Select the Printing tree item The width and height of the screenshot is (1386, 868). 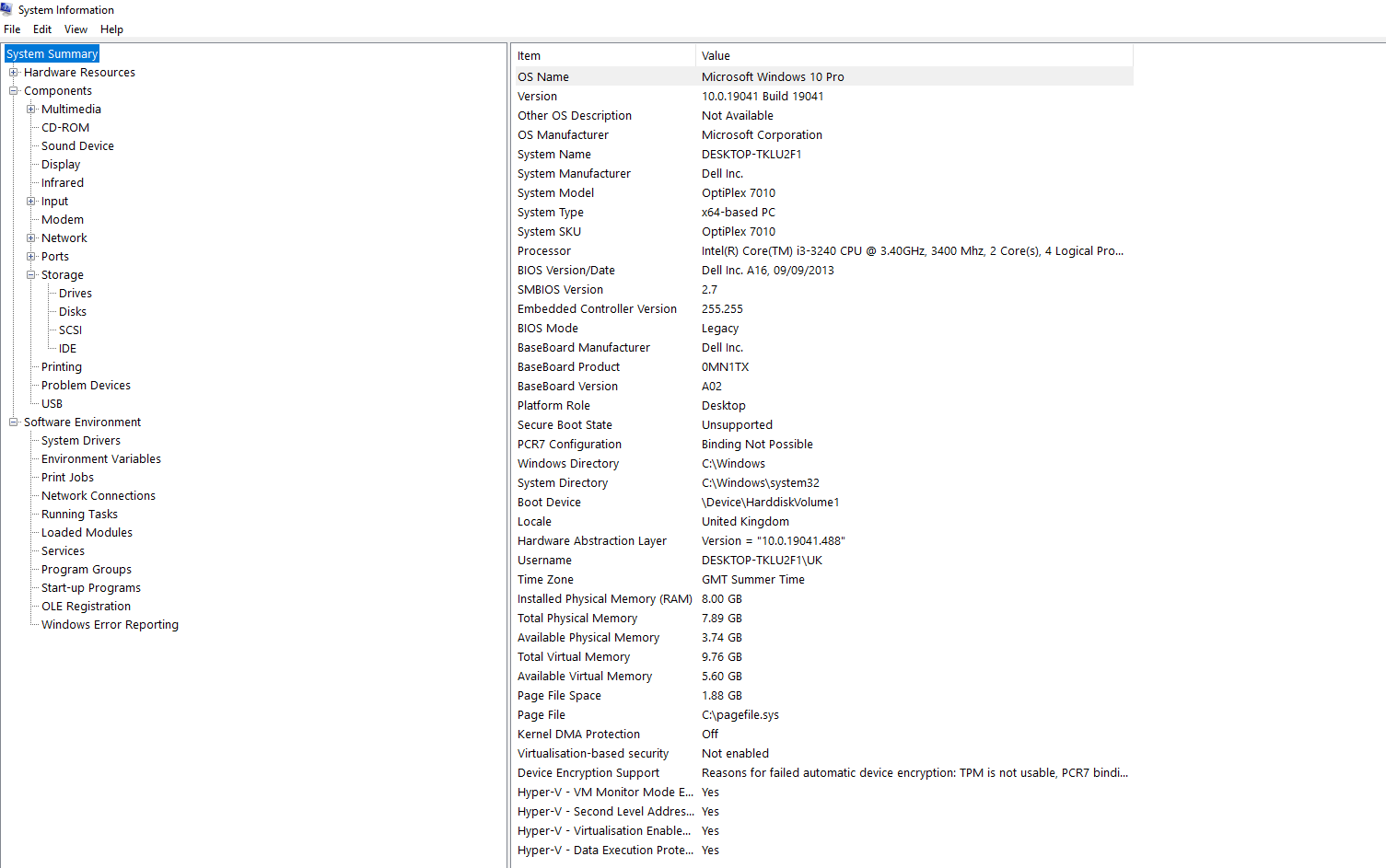[61, 367]
